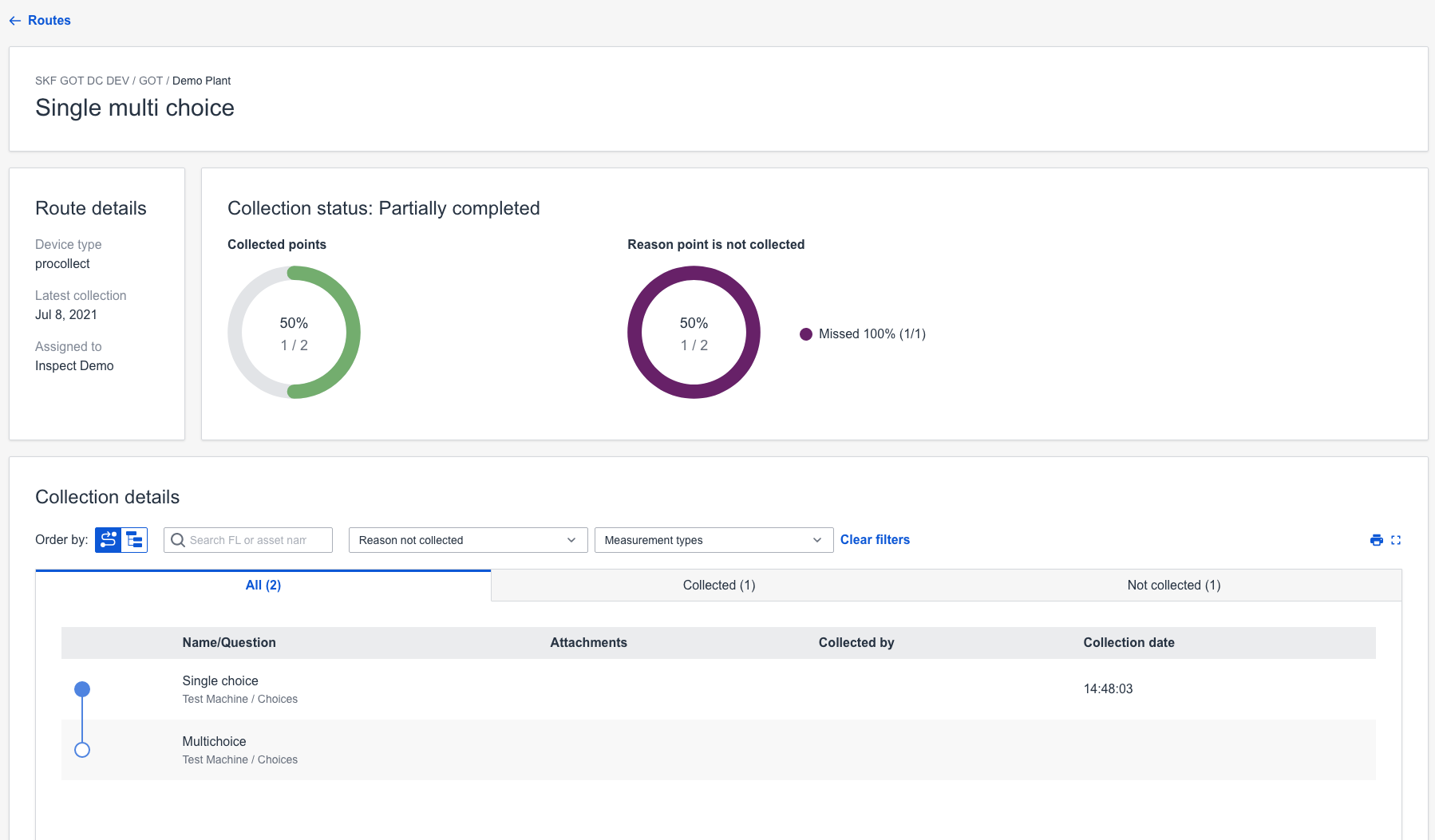This screenshot has width=1435, height=840.
Task: Select the All (2) tab
Action: point(263,586)
